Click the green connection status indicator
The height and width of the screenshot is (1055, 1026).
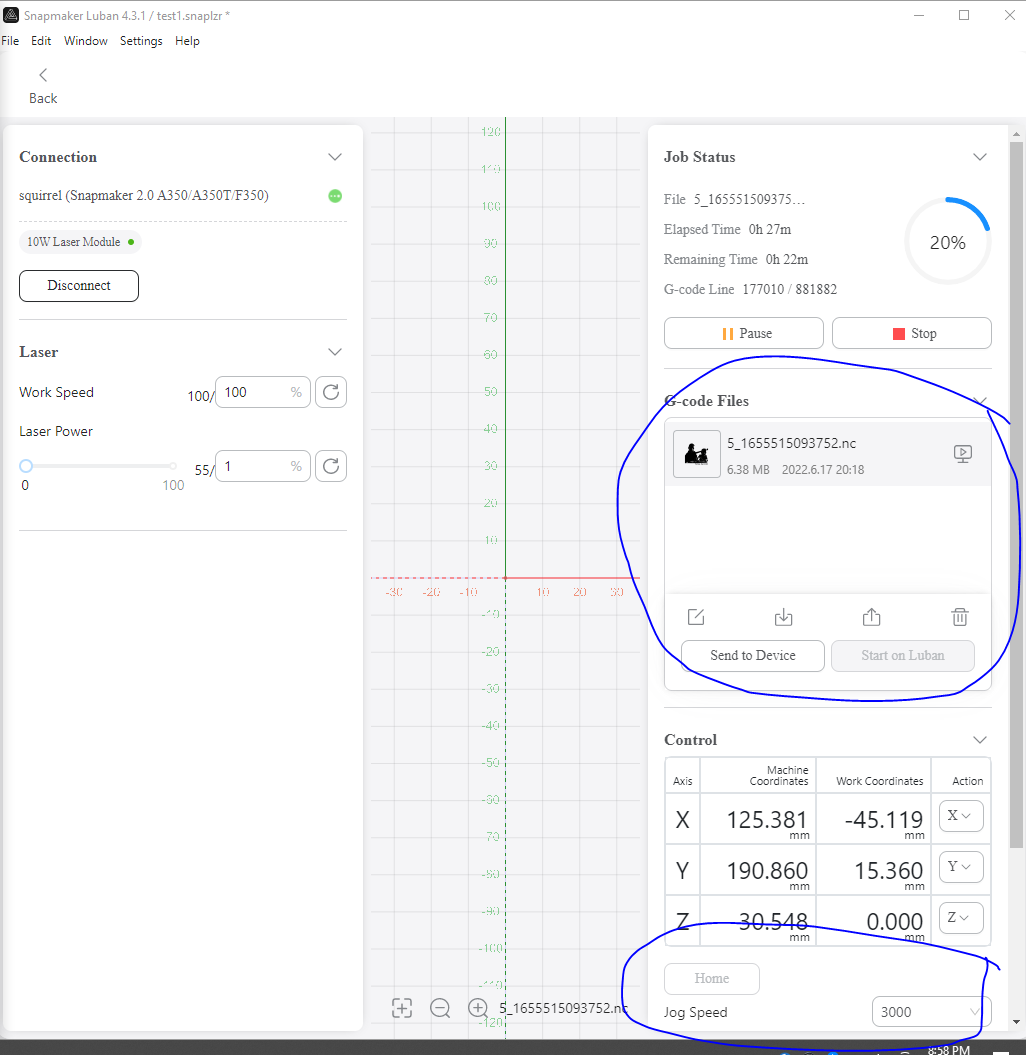335,196
